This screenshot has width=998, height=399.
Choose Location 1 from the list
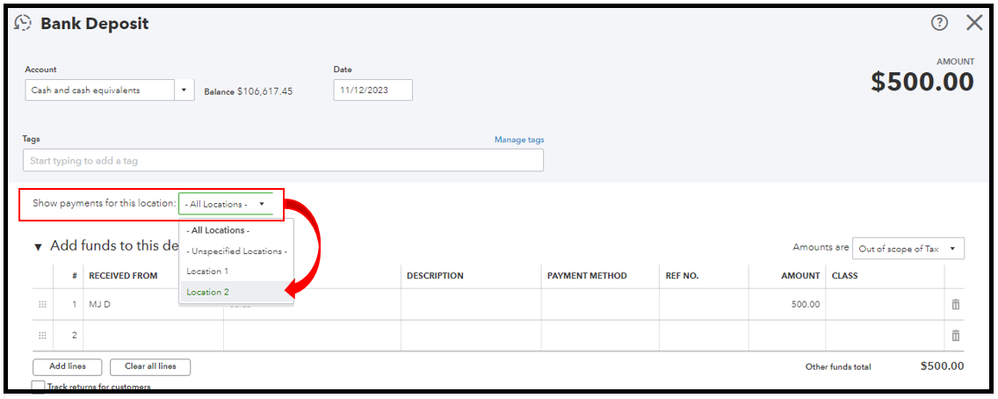click(x=236, y=271)
